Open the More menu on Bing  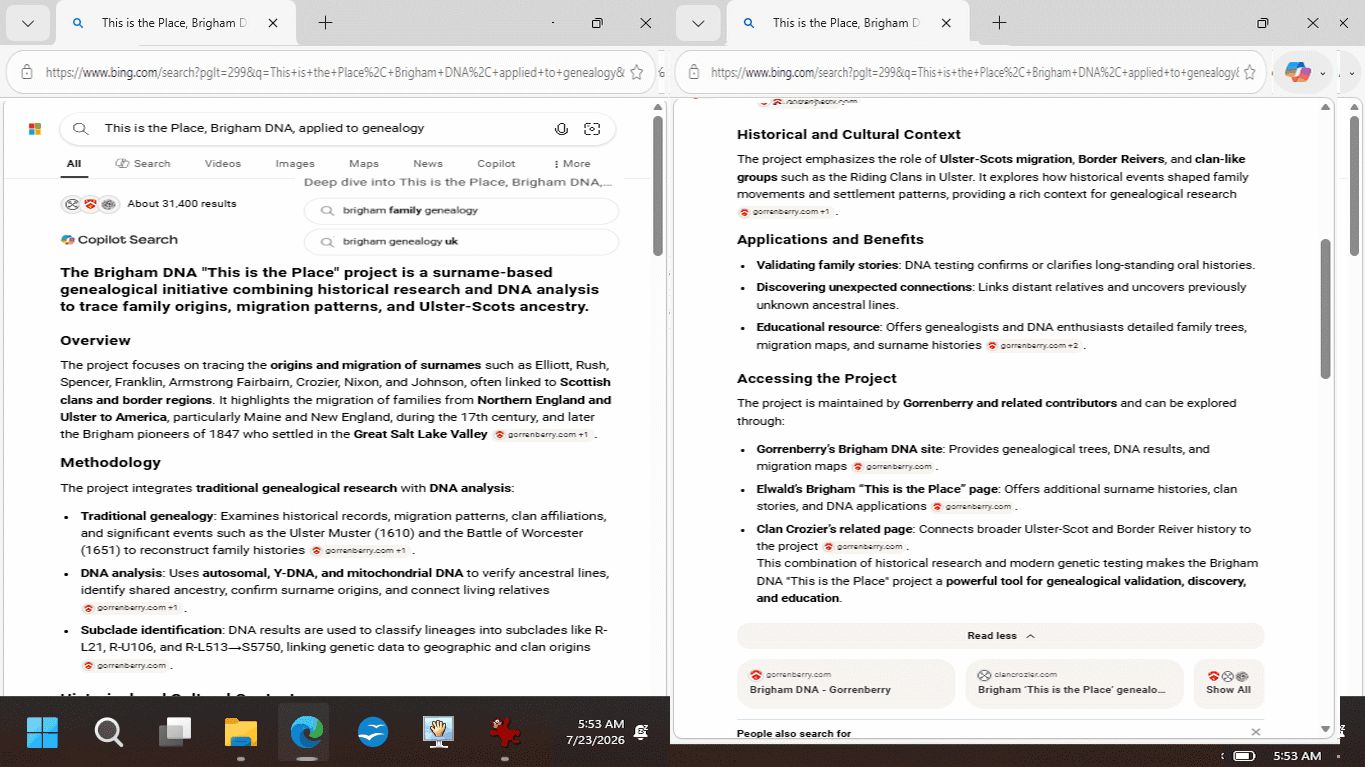pos(572,163)
